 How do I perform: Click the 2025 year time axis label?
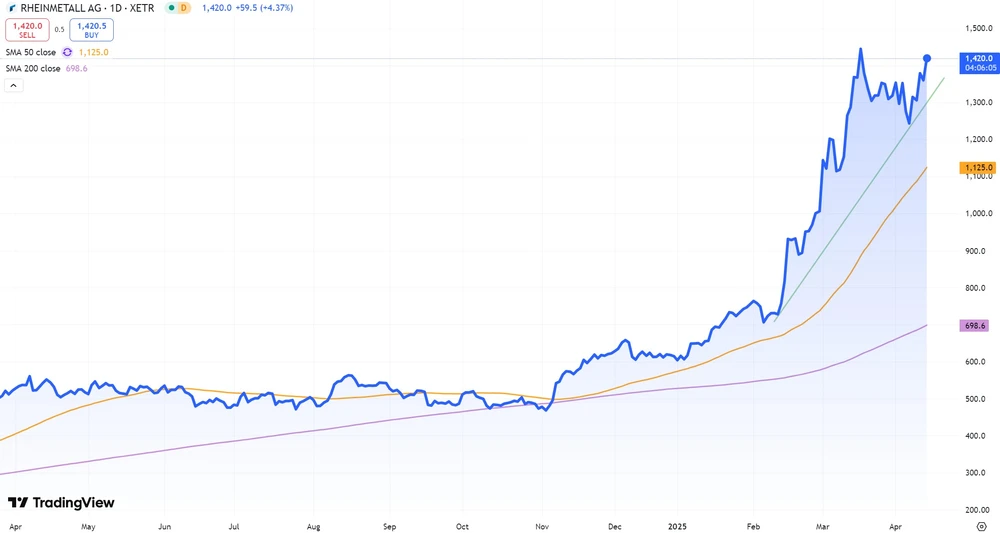coord(677,527)
